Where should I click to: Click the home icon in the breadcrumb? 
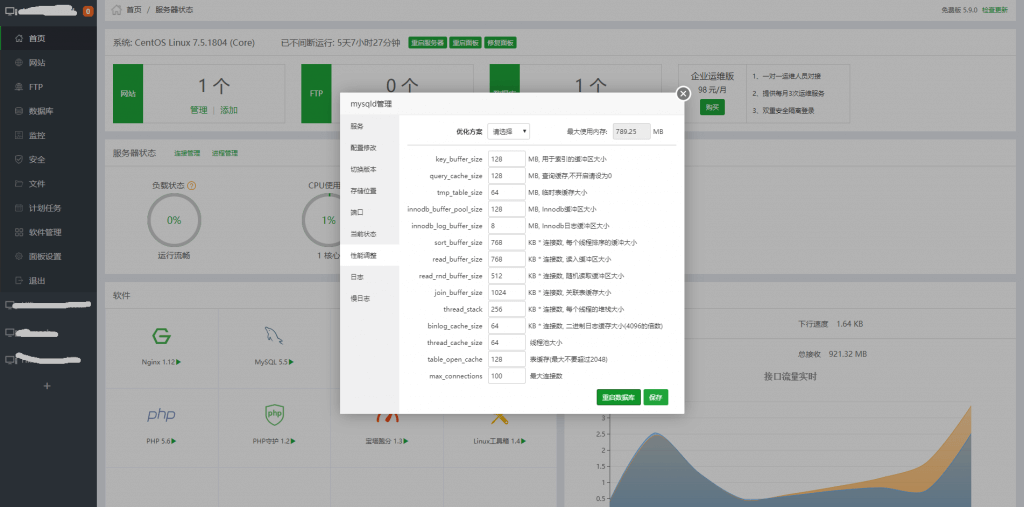(116, 10)
